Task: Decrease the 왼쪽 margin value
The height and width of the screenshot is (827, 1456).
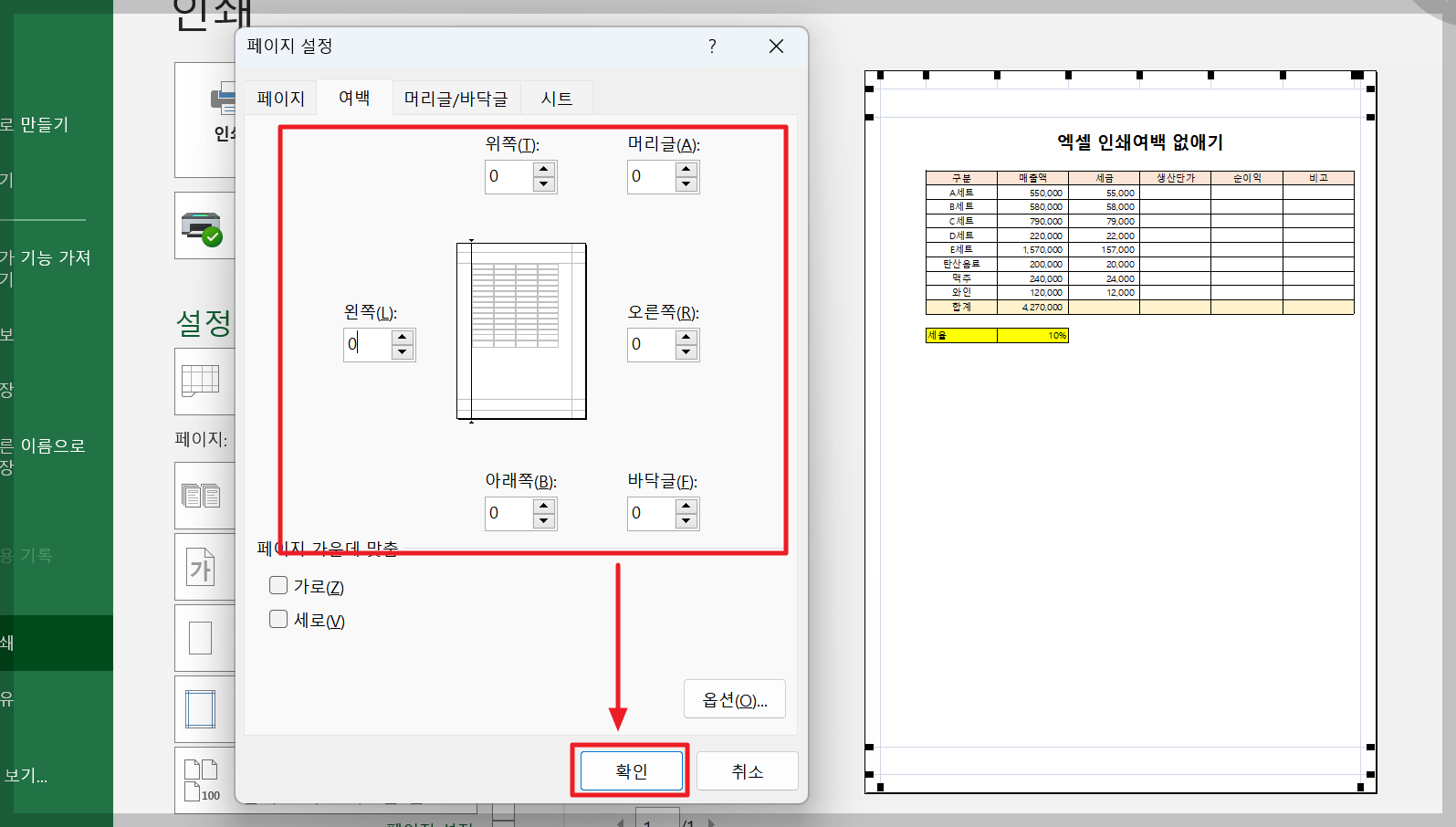Action: pos(403,353)
